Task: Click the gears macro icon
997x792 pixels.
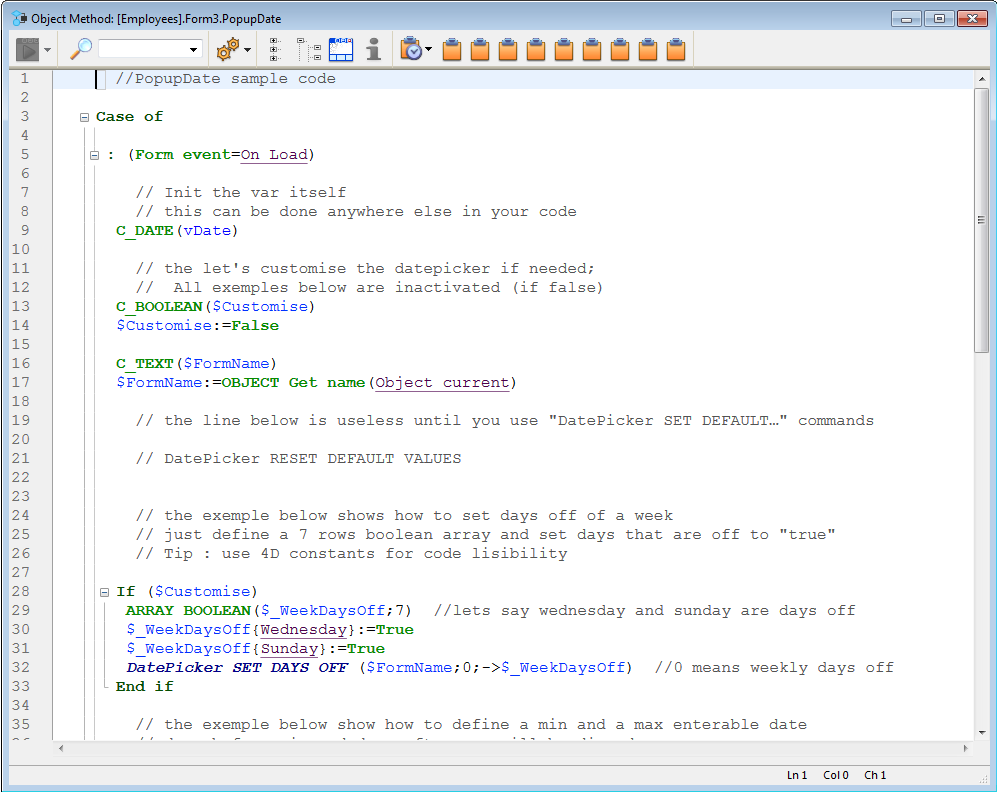Action: pyautogui.click(x=228, y=49)
